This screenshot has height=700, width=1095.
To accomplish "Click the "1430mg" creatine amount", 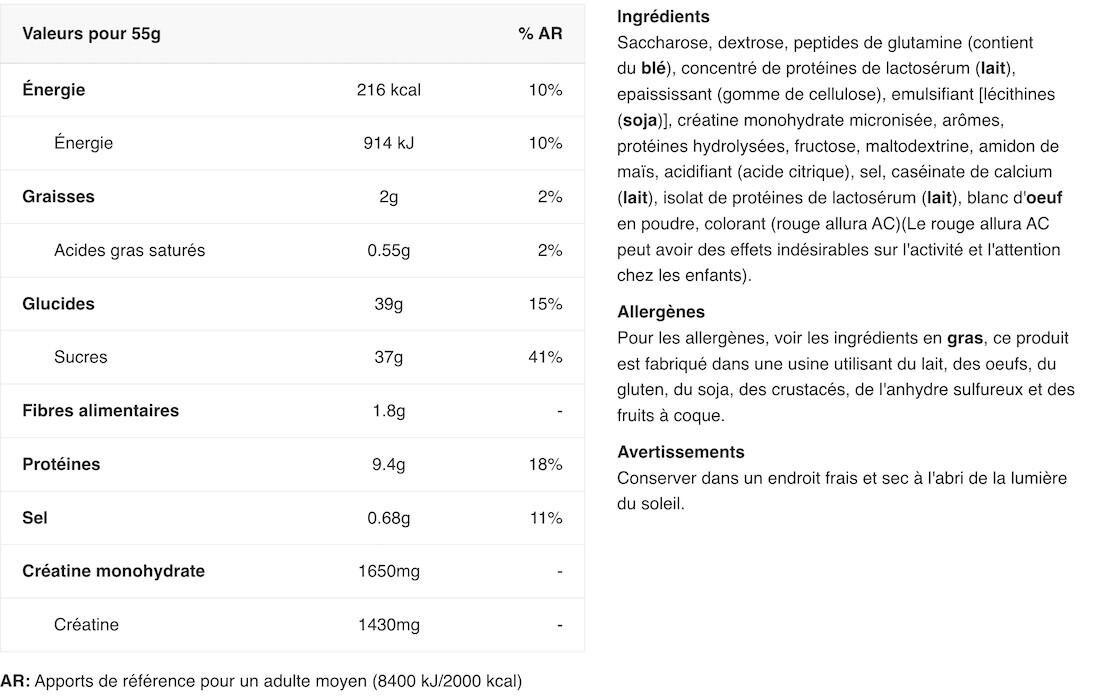I will tap(388, 625).
